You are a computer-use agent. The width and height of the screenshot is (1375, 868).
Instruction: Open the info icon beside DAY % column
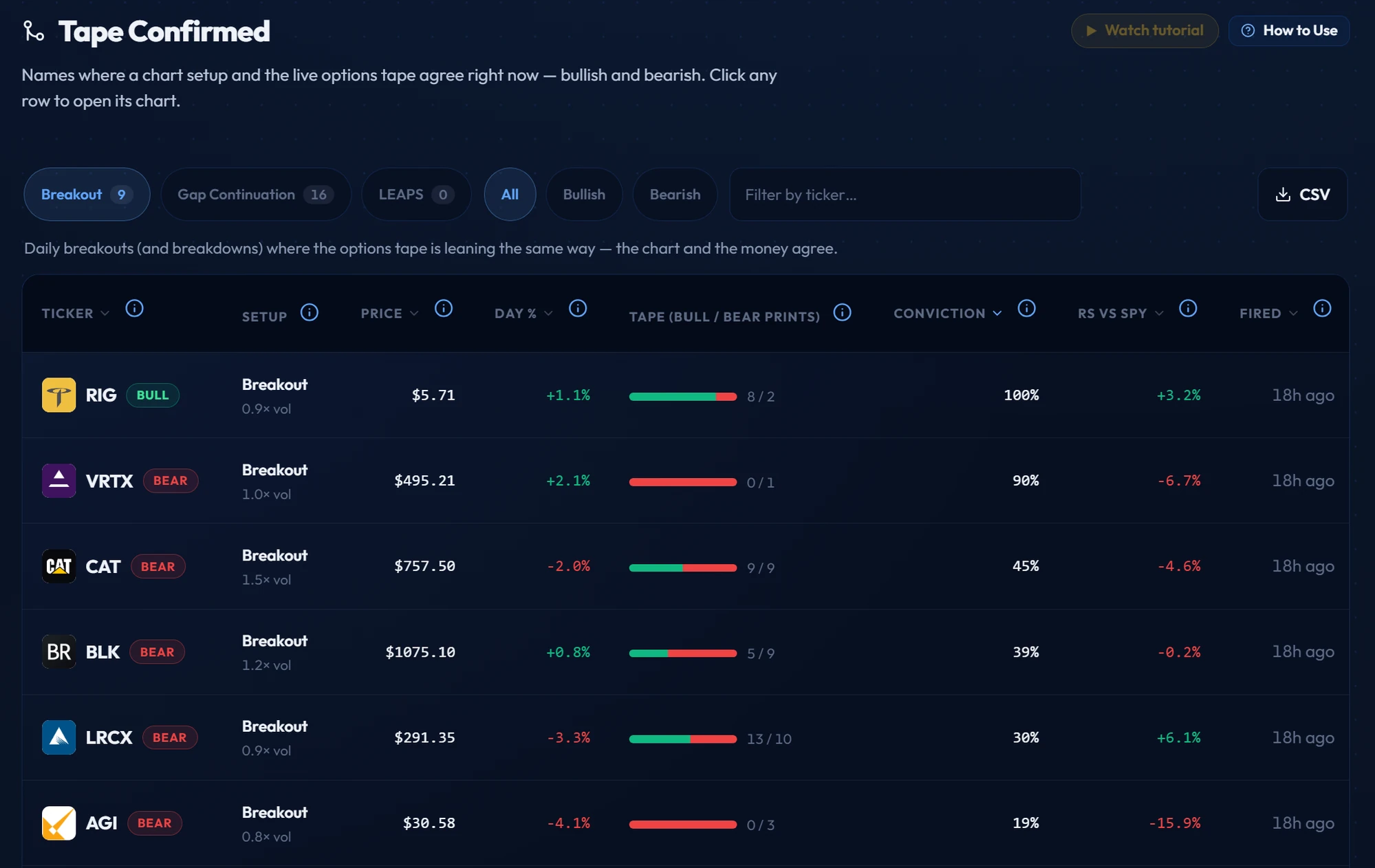coord(578,308)
